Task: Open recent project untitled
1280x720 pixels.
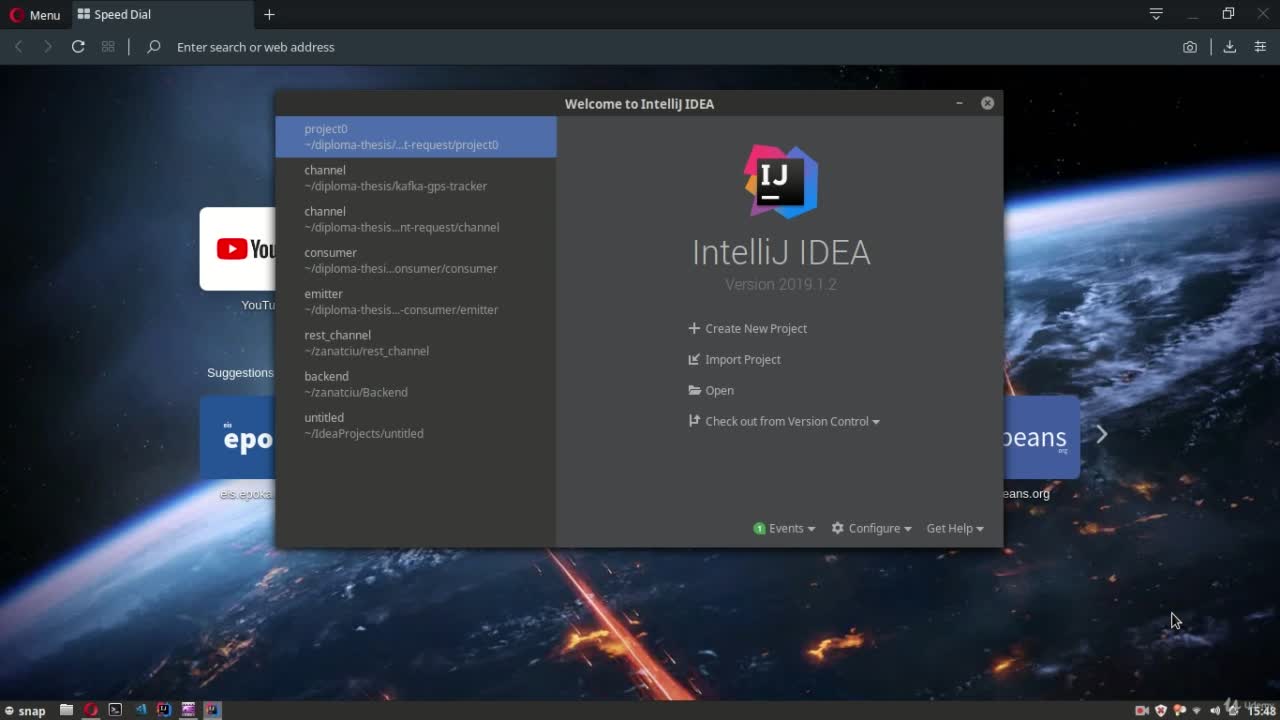Action: [416, 425]
